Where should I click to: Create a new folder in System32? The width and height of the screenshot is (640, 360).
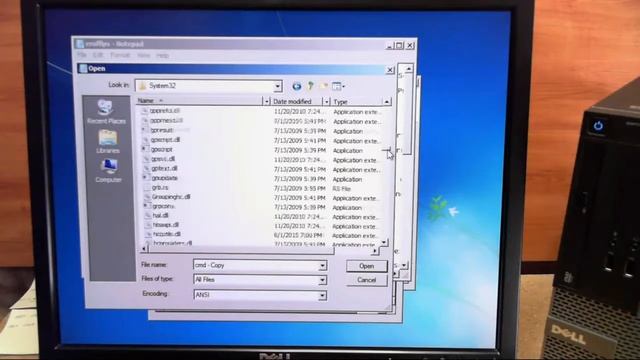(324, 86)
